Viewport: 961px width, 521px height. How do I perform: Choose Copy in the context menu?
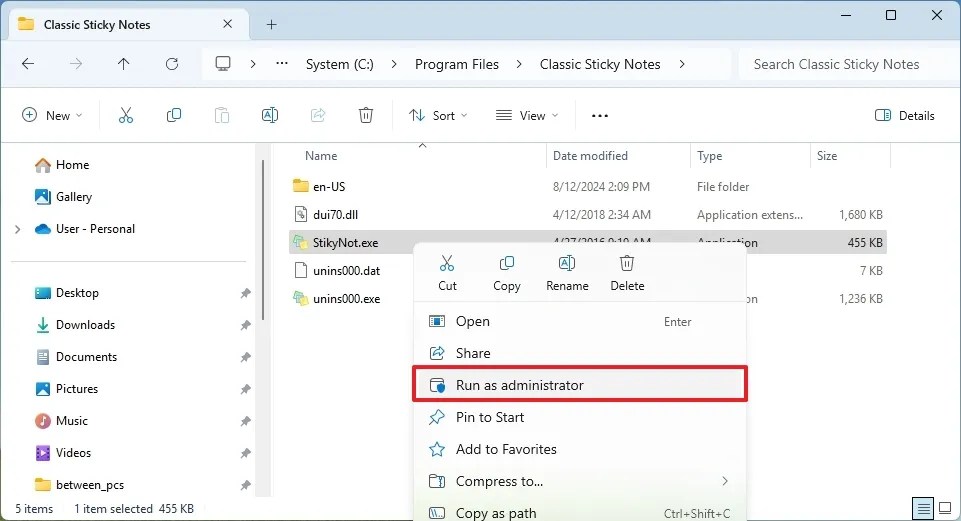[507, 273]
